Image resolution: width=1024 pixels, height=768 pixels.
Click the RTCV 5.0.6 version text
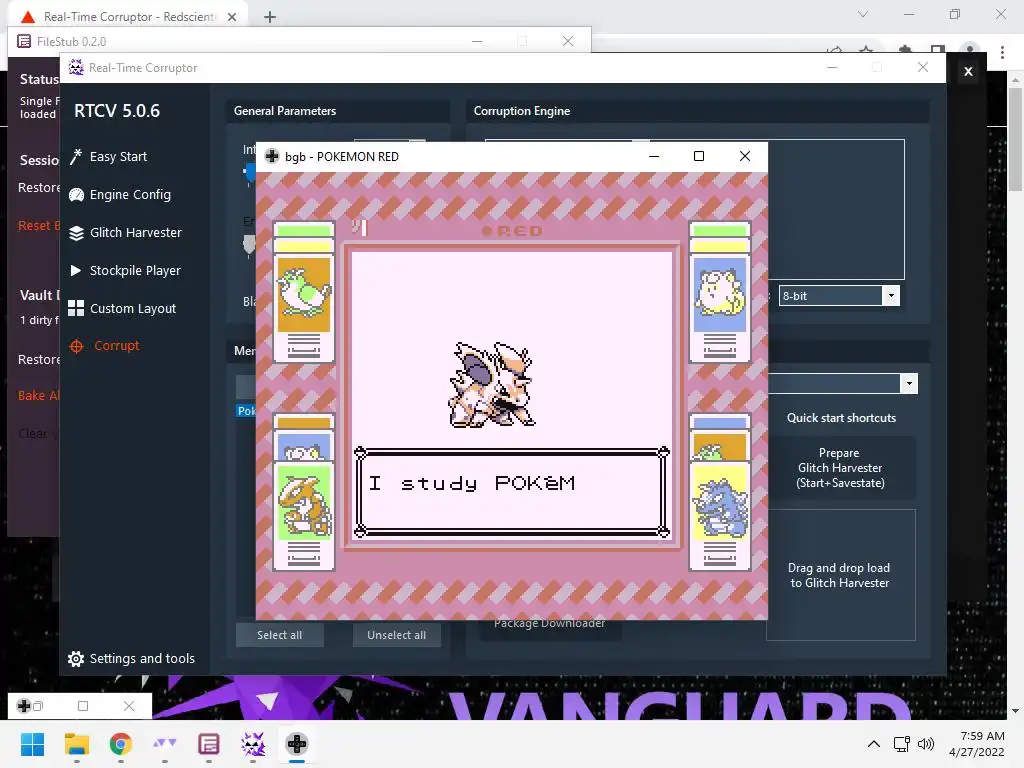117,111
